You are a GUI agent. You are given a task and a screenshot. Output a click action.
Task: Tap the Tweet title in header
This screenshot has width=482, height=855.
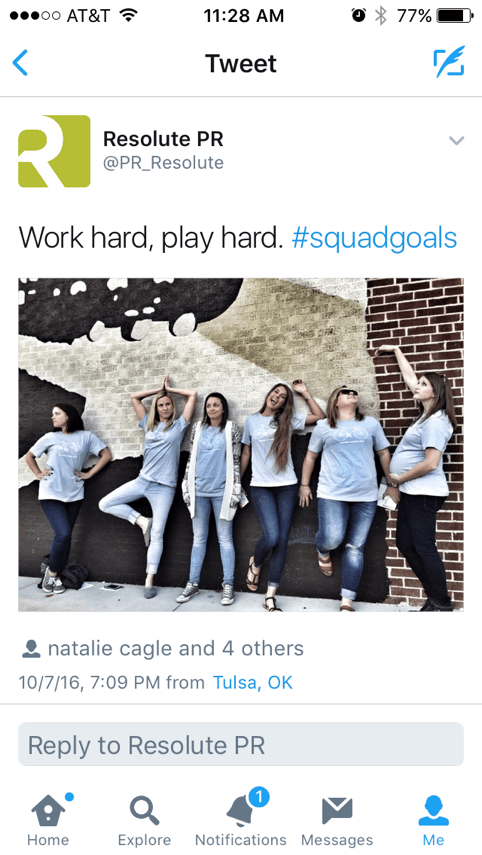(x=241, y=63)
